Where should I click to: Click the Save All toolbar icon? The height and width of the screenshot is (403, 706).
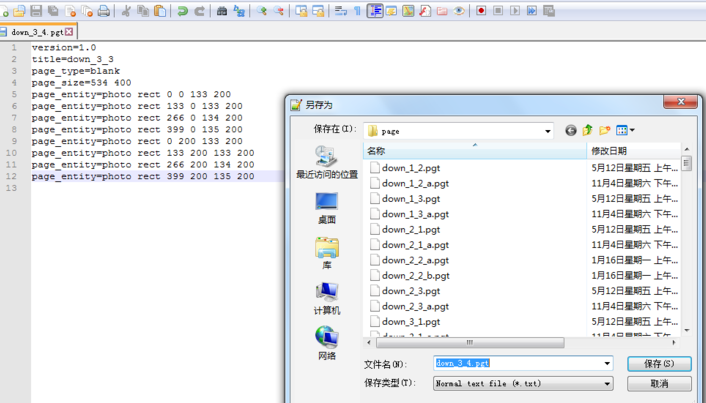click(x=53, y=11)
